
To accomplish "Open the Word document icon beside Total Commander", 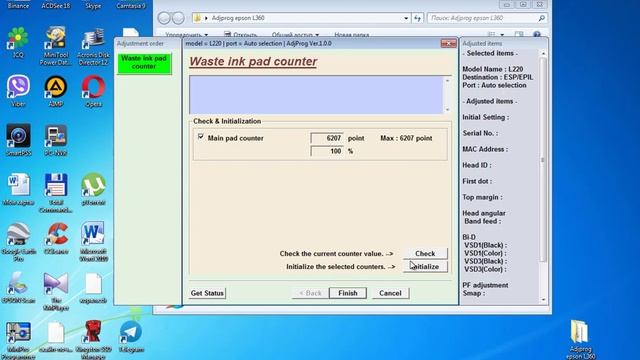I will pyautogui.click(x=18, y=189).
